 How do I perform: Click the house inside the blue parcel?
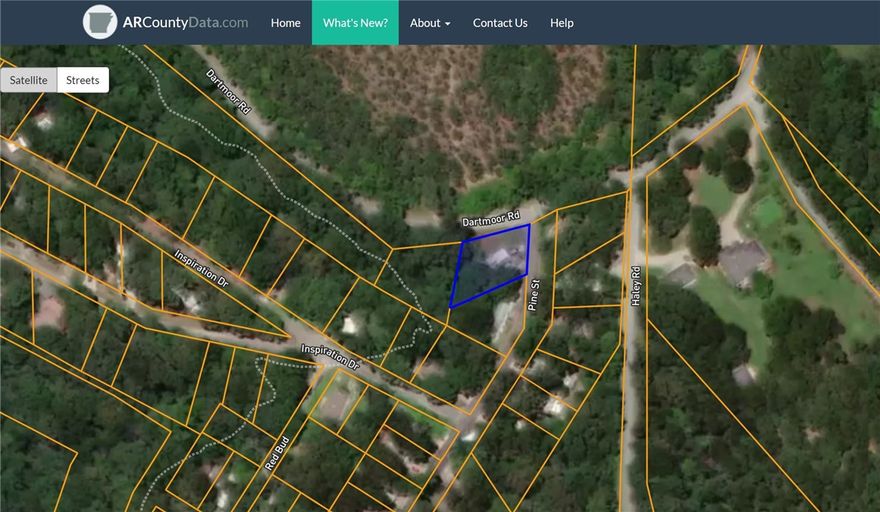(x=502, y=258)
